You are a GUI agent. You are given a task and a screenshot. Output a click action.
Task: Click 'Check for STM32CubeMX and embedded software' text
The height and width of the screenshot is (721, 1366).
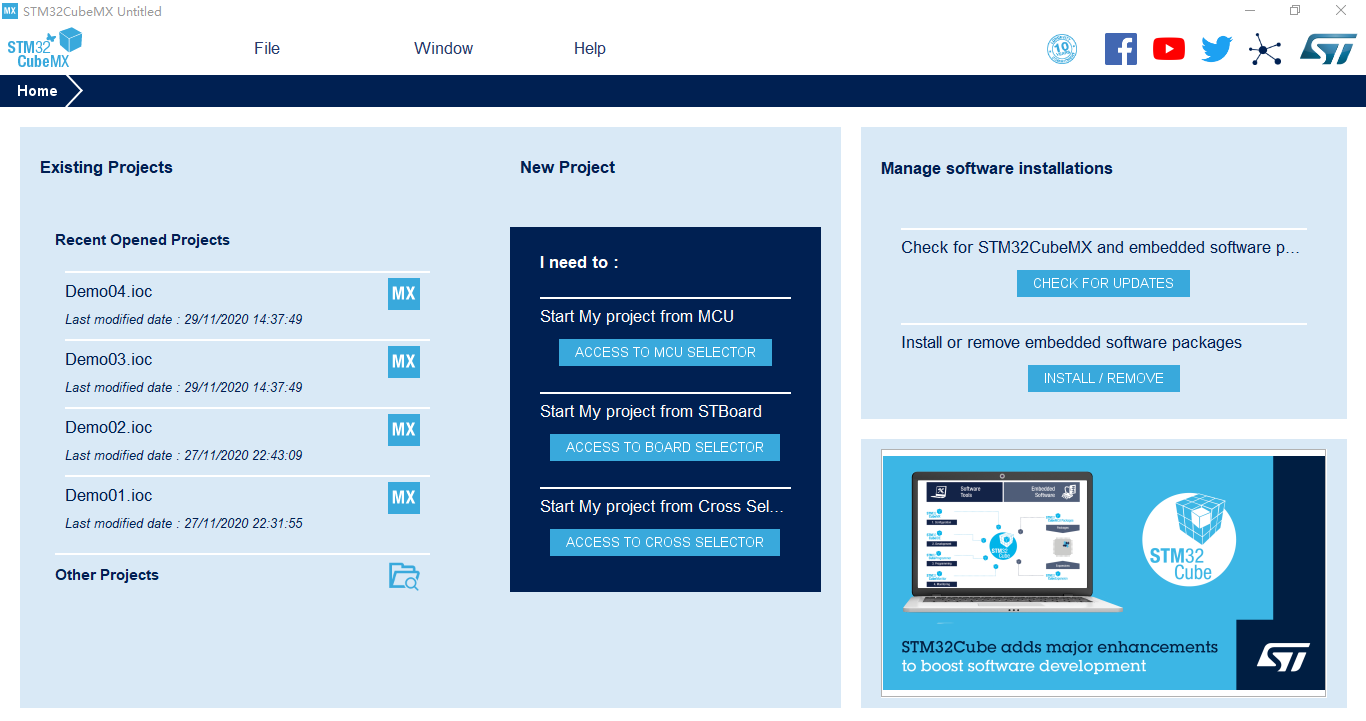[x=1100, y=247]
